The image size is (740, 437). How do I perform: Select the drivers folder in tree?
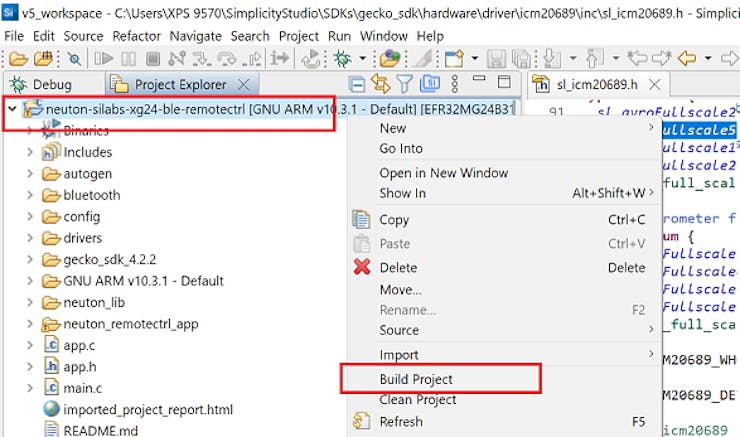[72, 238]
